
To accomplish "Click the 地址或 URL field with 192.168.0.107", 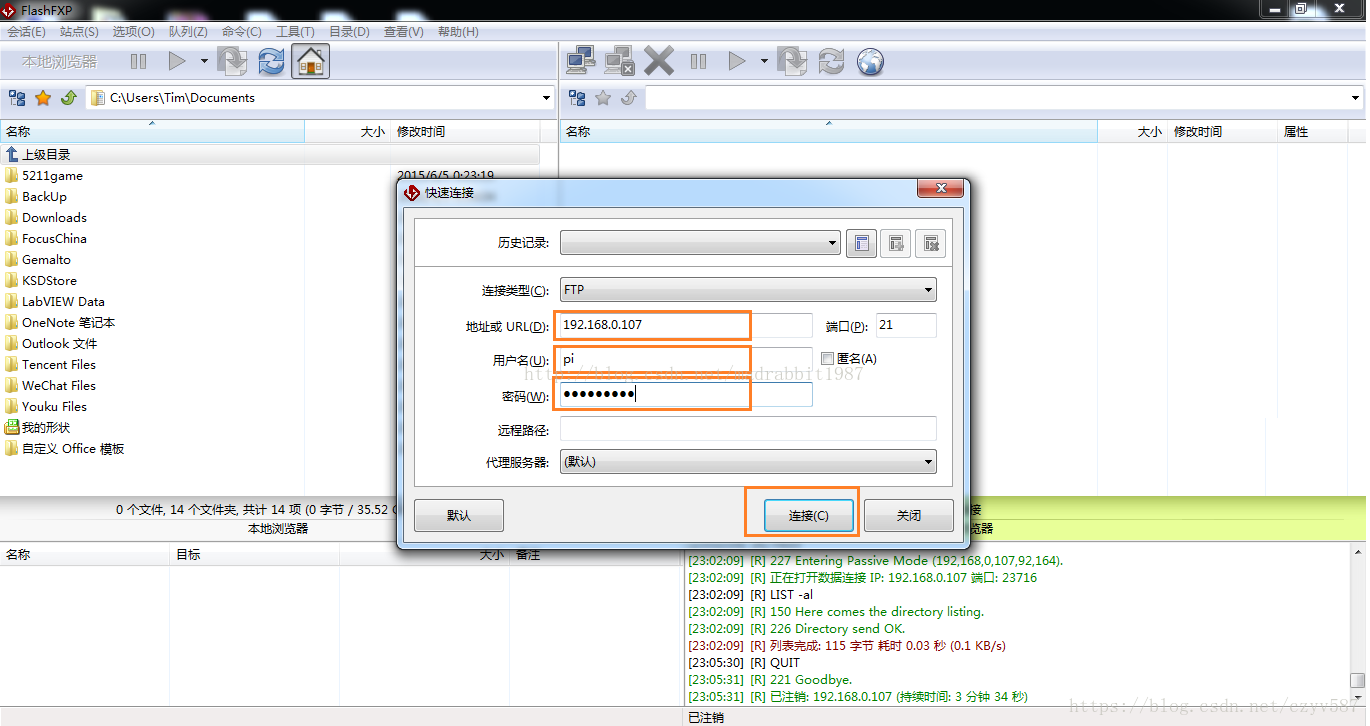I will 686,325.
